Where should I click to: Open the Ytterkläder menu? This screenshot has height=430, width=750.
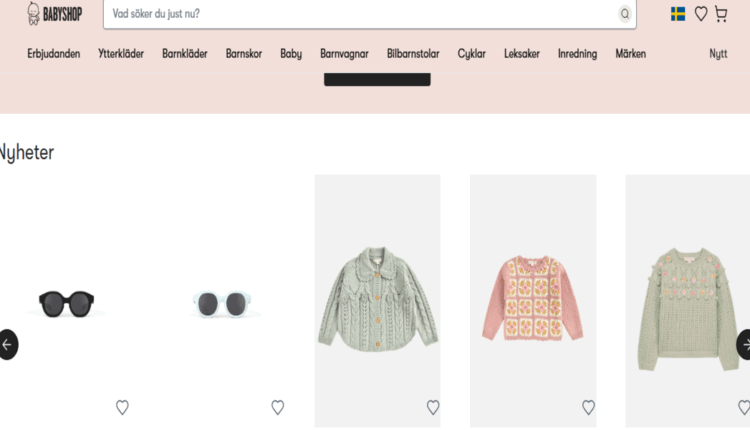[121, 54]
